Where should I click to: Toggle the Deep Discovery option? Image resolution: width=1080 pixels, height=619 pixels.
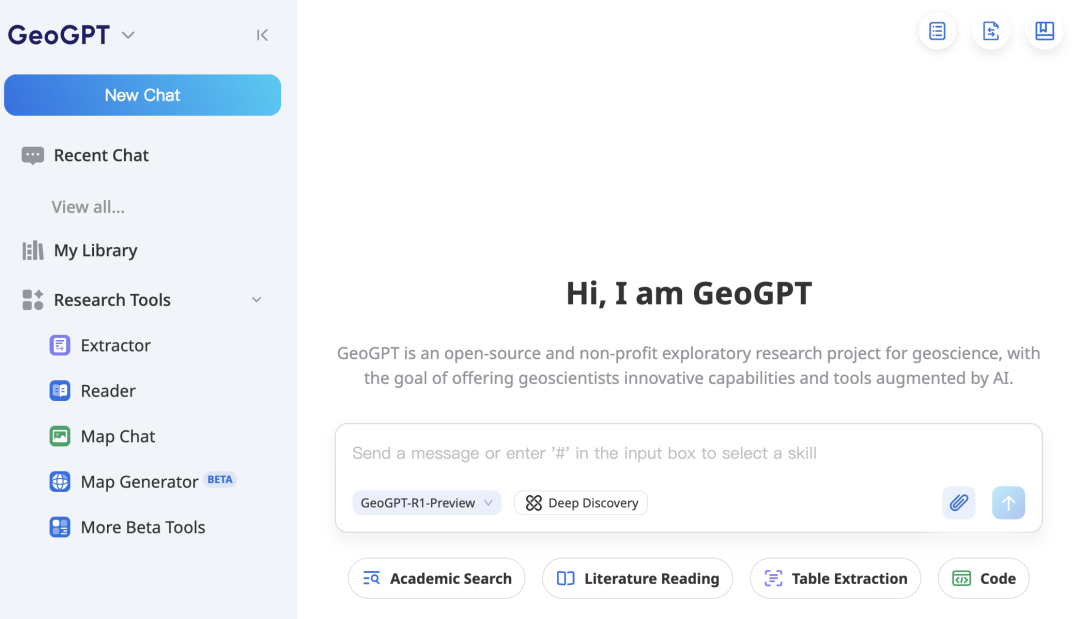coord(581,503)
